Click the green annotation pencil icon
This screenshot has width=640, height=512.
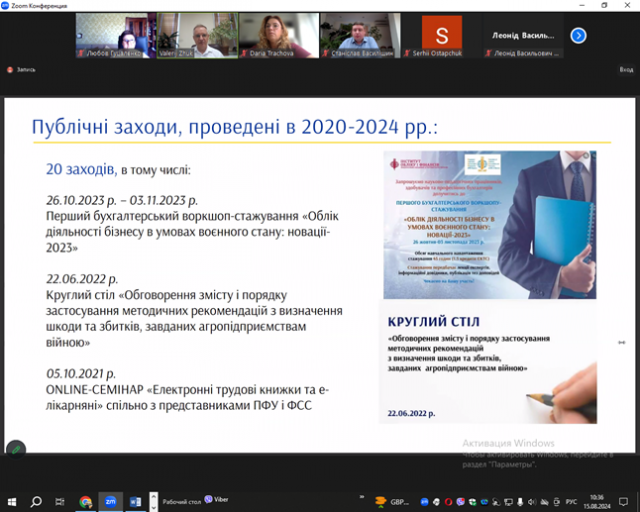point(16,450)
